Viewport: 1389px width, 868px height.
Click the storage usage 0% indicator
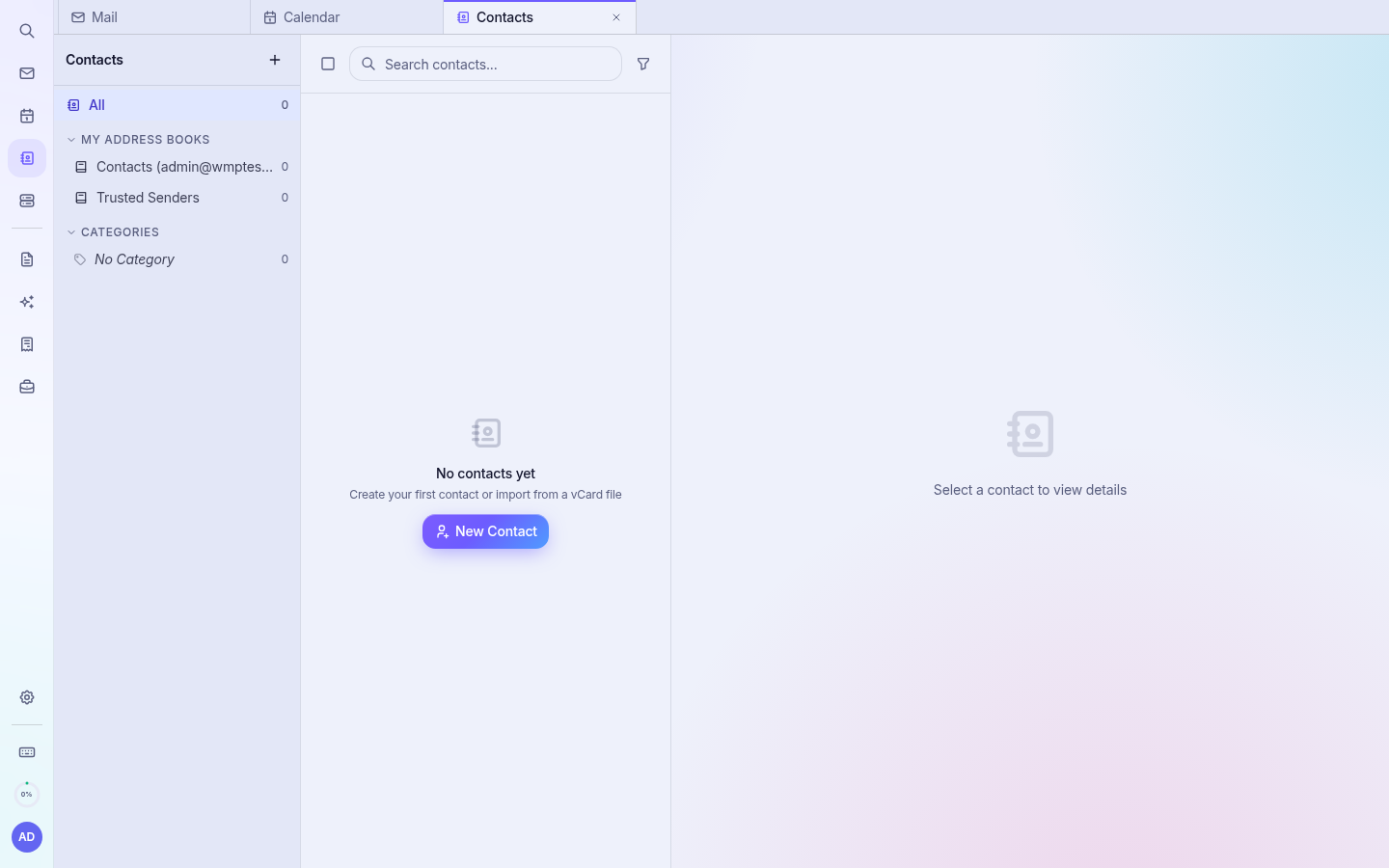(x=27, y=795)
